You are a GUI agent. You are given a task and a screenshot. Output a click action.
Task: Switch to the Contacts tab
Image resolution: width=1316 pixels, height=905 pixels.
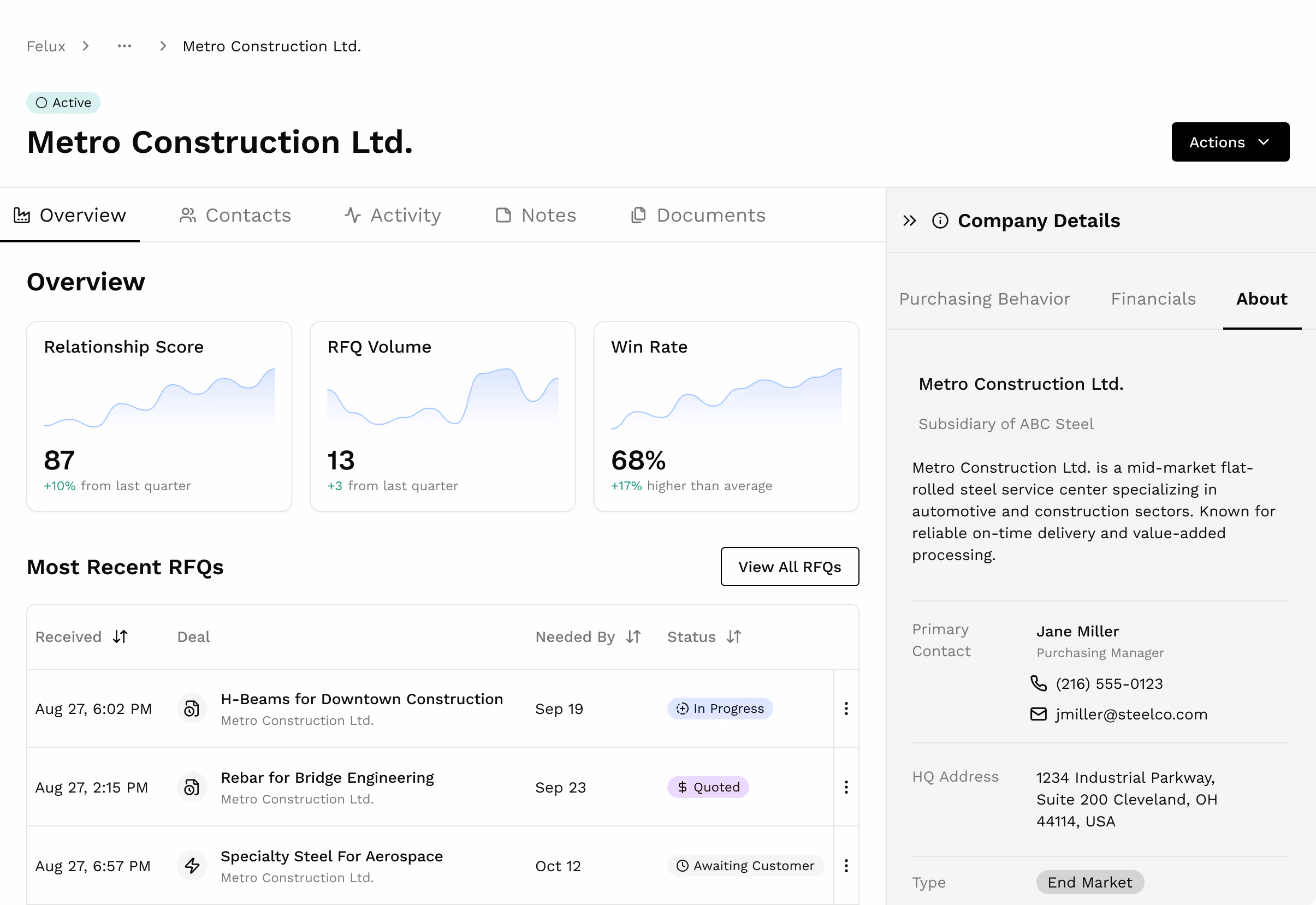click(235, 216)
